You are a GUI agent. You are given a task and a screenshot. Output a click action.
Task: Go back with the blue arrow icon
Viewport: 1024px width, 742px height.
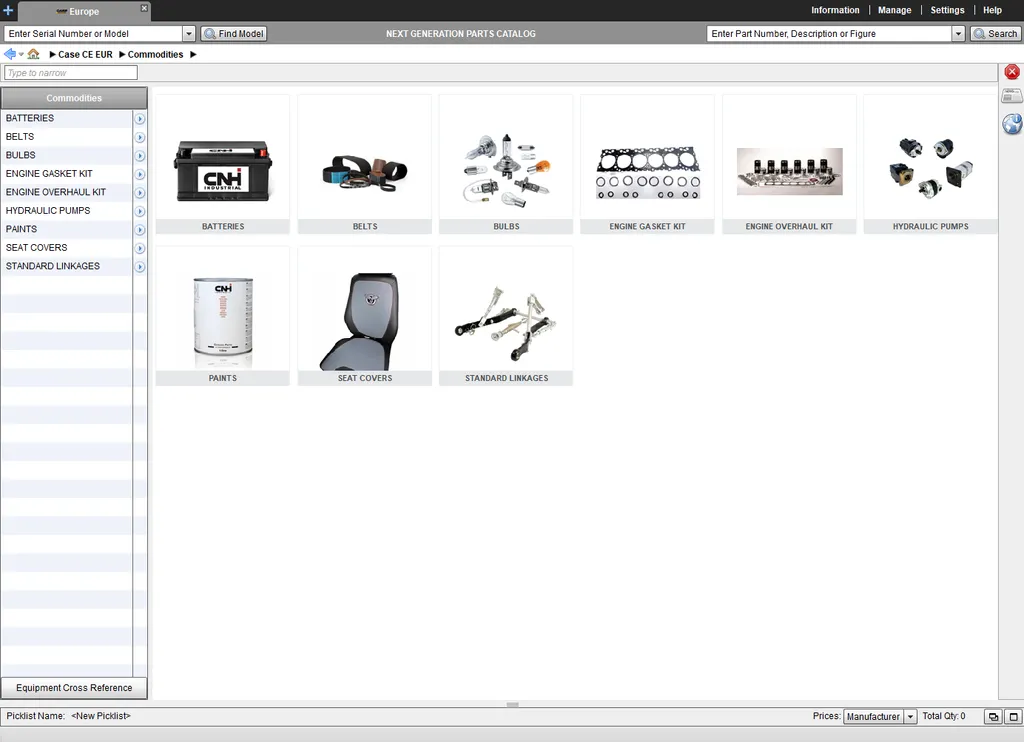pyautogui.click(x=10, y=54)
